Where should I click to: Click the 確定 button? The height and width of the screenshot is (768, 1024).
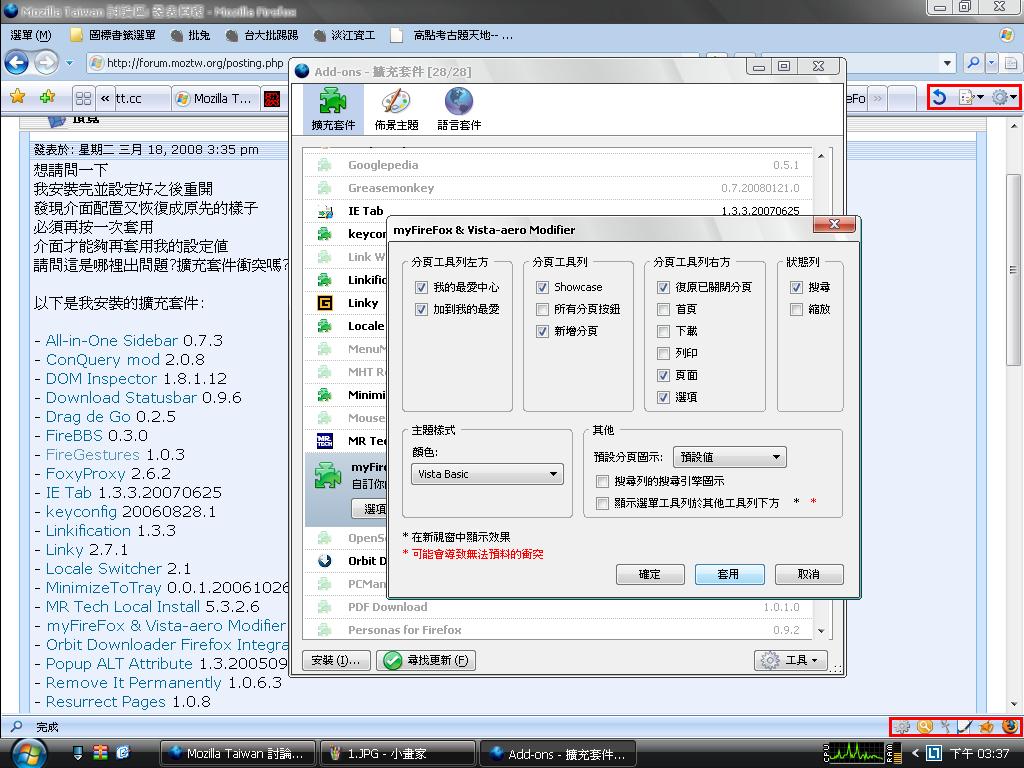650,575
